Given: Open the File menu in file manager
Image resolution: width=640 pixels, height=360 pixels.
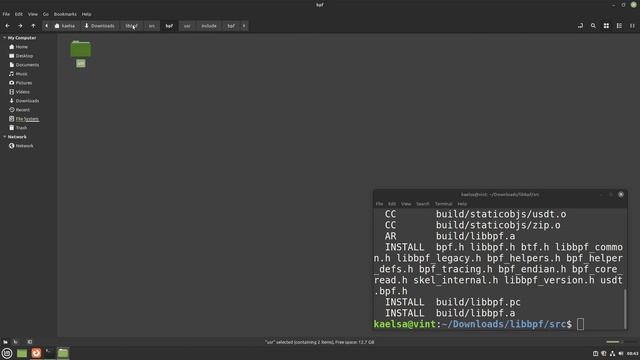Looking at the screenshot, I should [6, 14].
